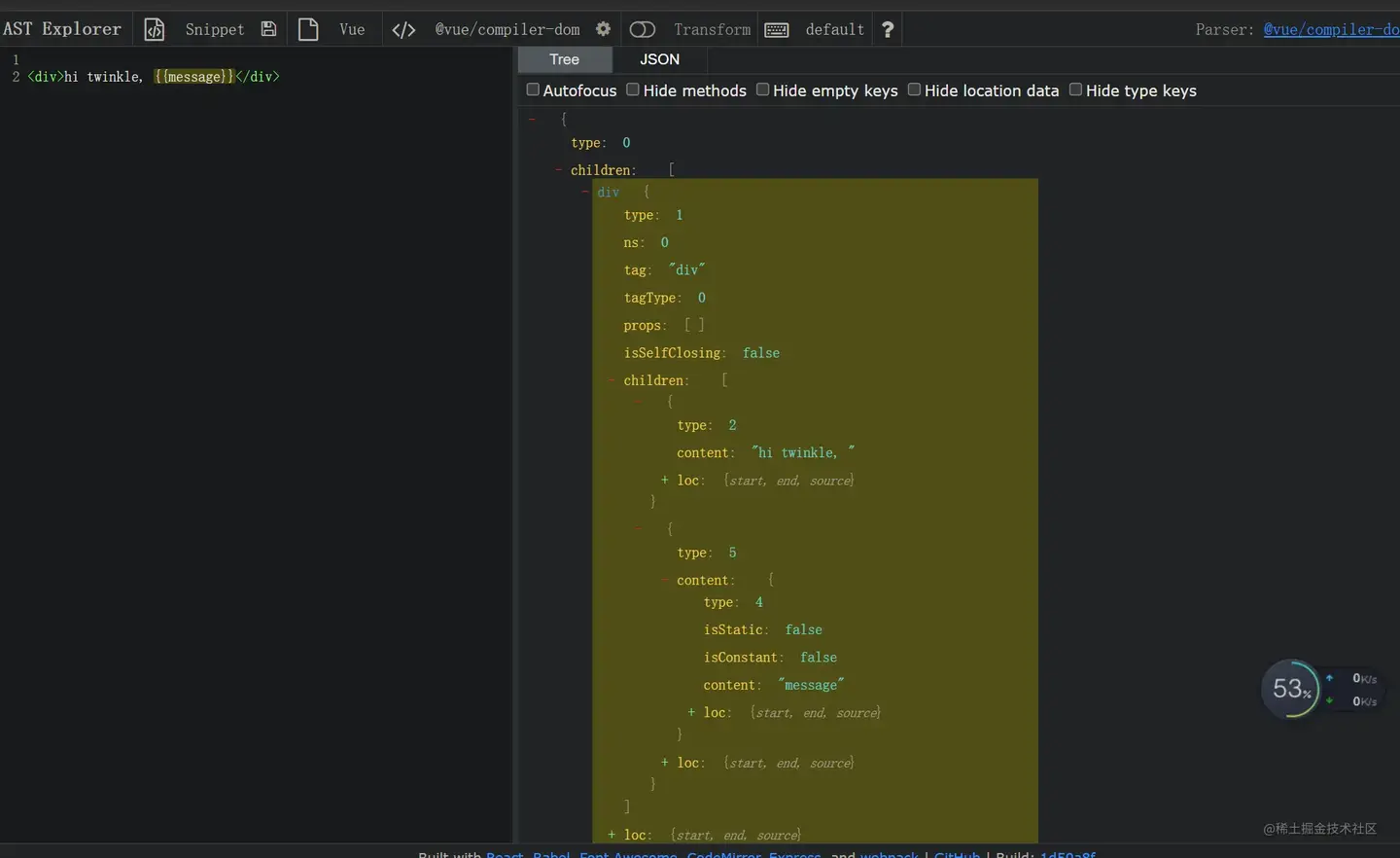This screenshot has width=1400, height=858.
Task: Select the Tree tab
Action: [x=564, y=59]
